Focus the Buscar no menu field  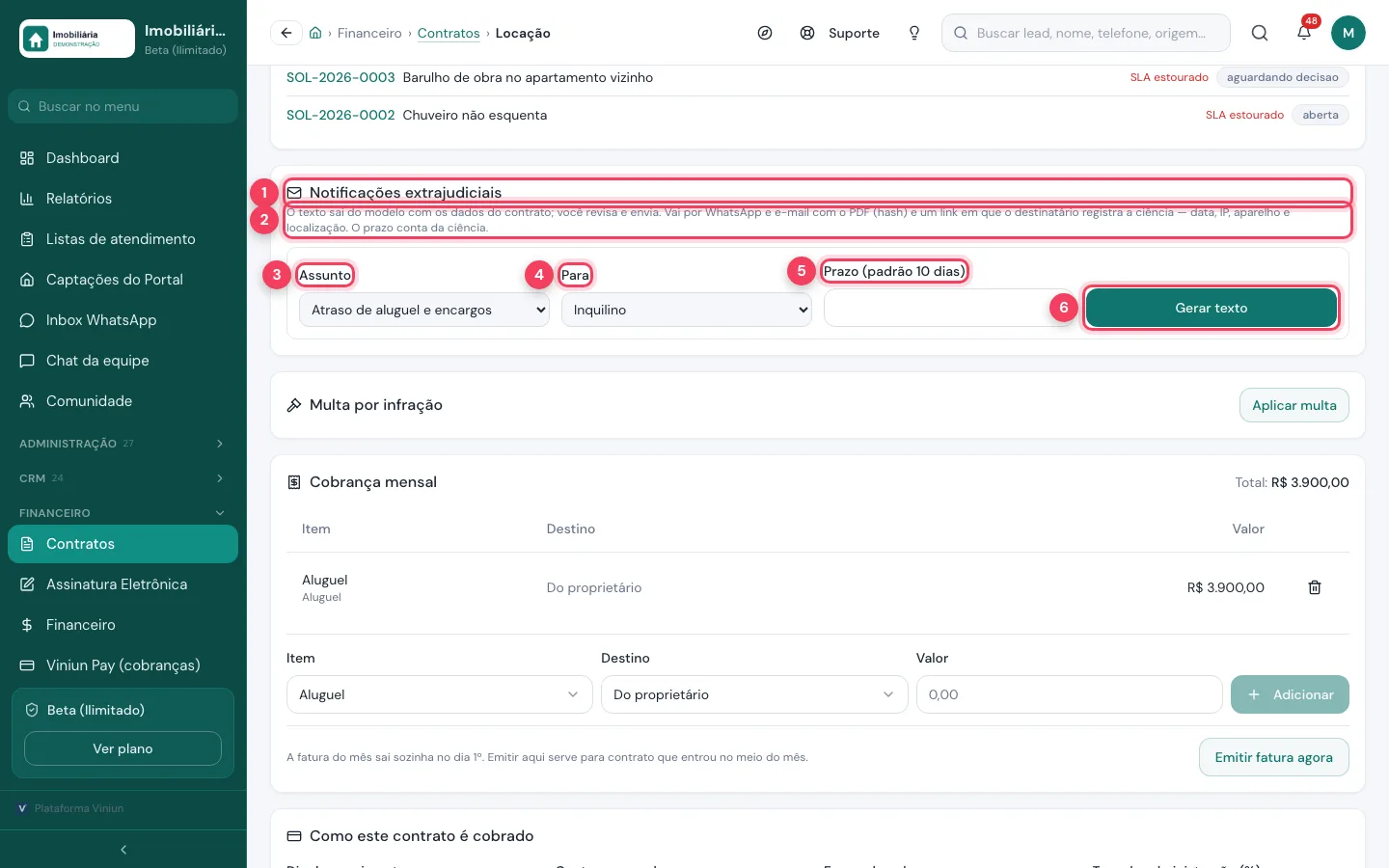(x=123, y=106)
